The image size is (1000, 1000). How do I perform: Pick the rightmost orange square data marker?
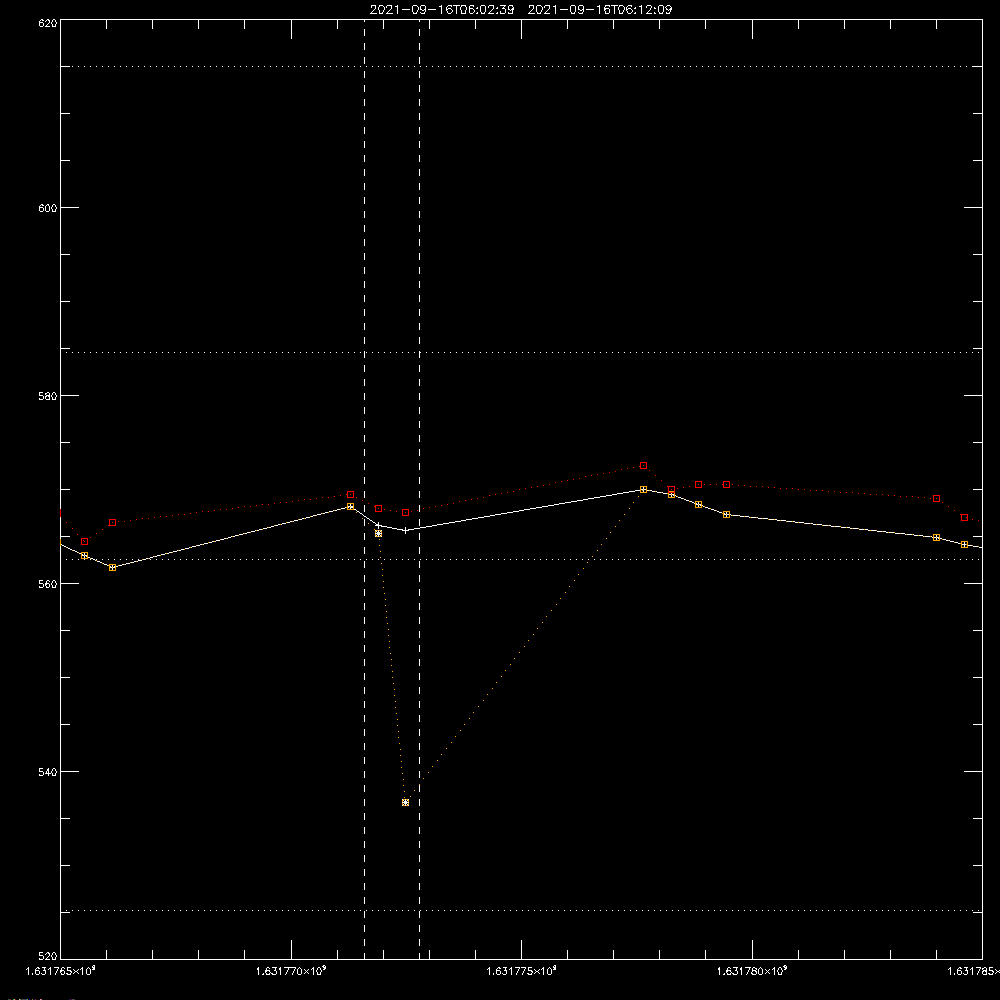(x=964, y=545)
